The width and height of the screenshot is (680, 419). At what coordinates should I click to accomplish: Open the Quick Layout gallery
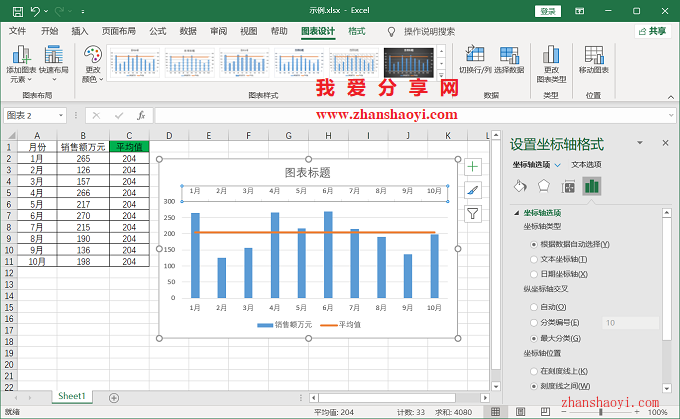pyautogui.click(x=54, y=64)
